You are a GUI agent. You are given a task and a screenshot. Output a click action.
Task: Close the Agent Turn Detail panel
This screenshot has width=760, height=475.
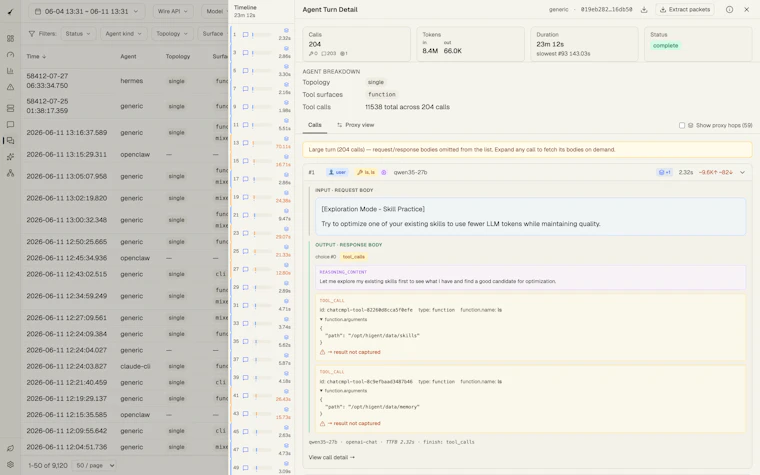[746, 10]
